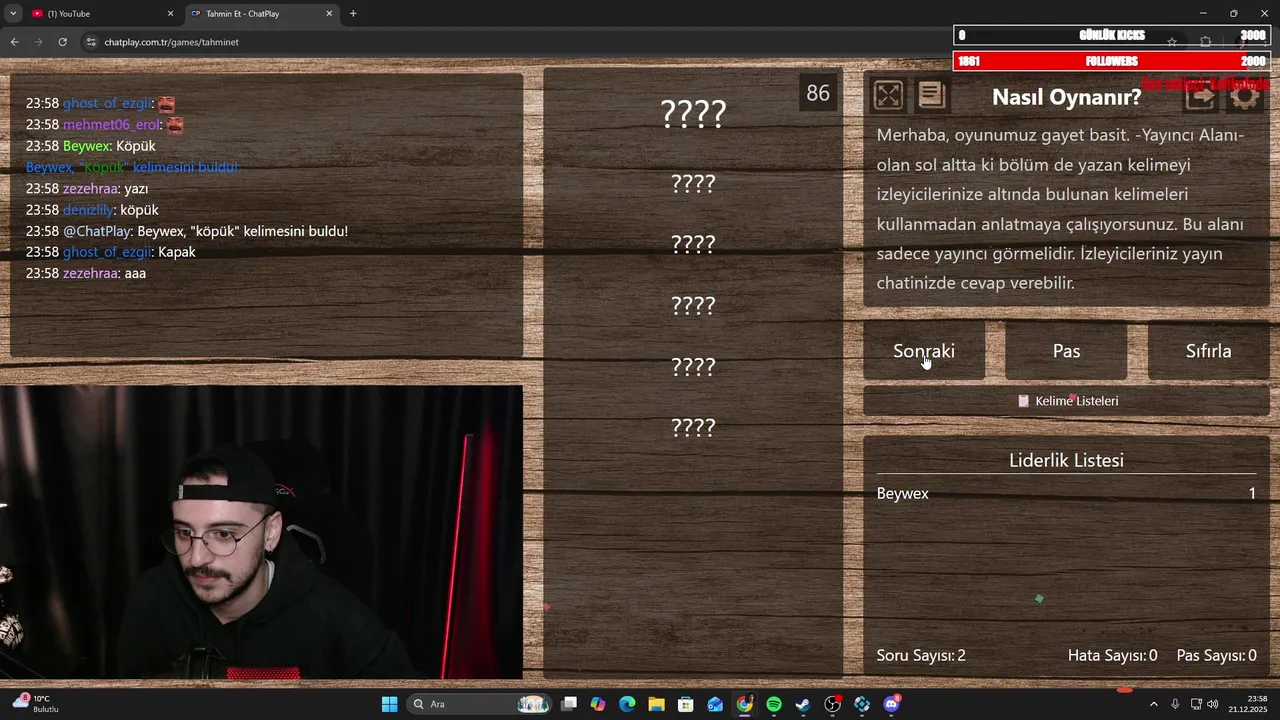Image resolution: width=1280 pixels, height=720 pixels.
Task: Click the microphone tray icon
Action: tap(1175, 704)
